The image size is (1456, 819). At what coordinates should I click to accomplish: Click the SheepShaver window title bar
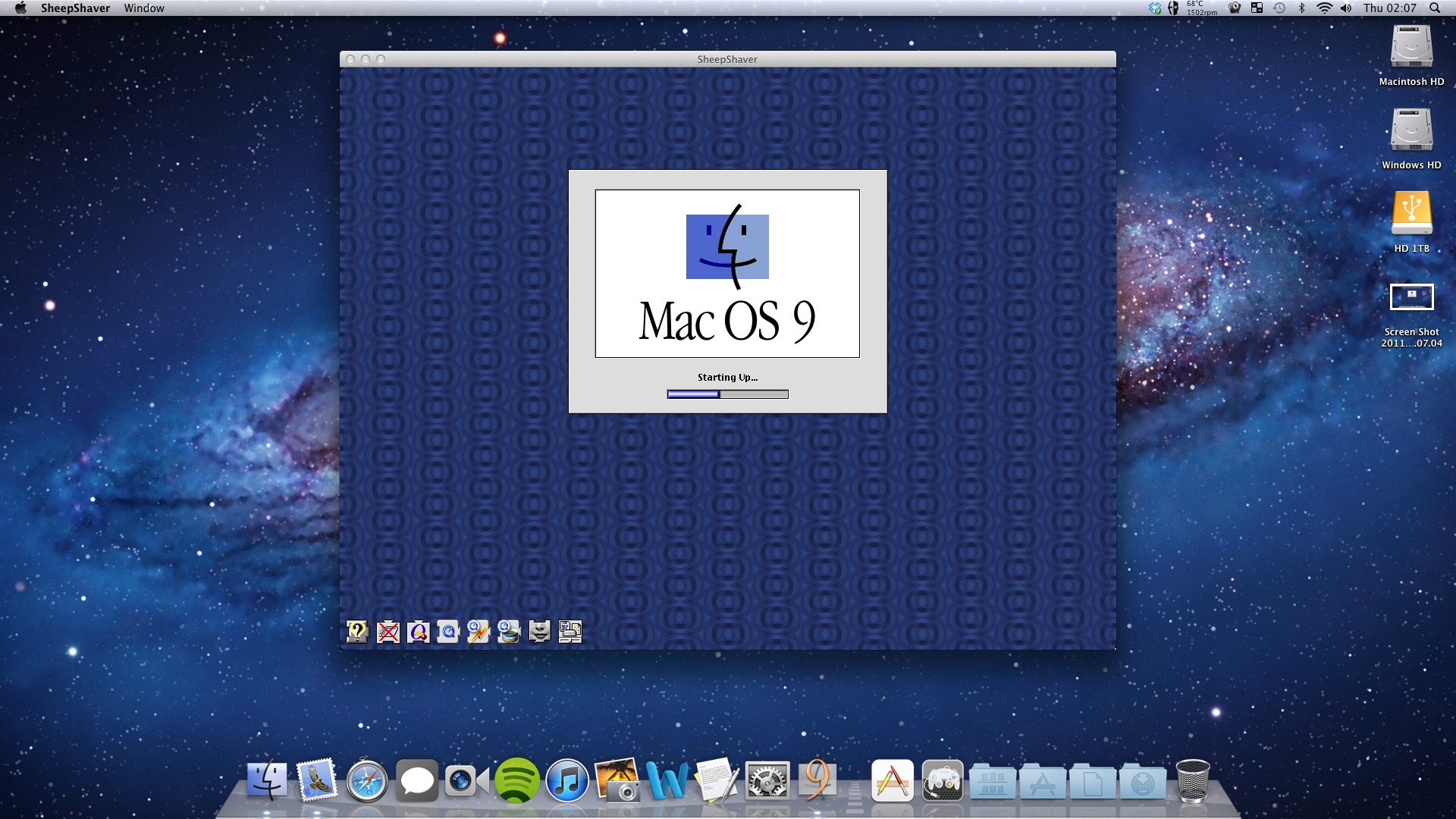(727, 59)
